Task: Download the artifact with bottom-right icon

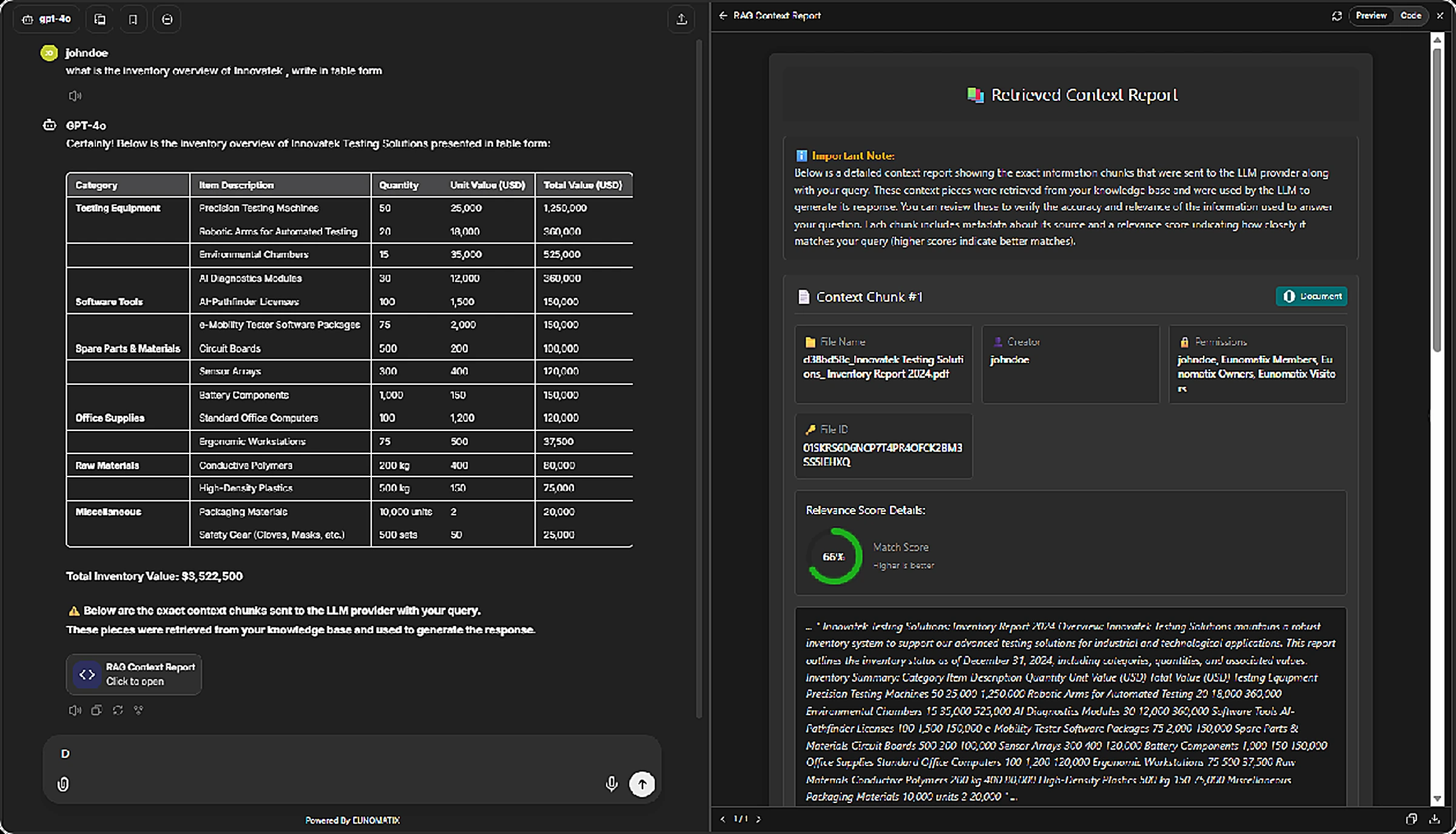Action: click(1435, 819)
